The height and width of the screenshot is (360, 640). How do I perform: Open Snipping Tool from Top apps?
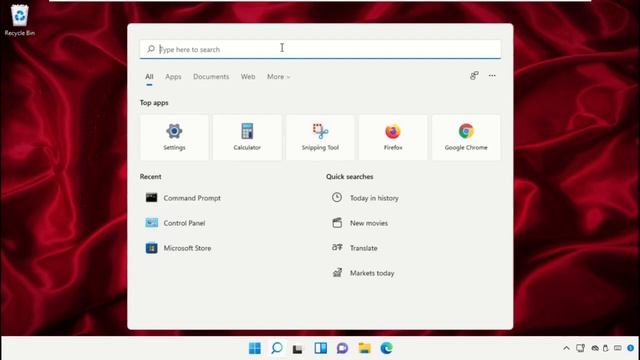(320, 138)
